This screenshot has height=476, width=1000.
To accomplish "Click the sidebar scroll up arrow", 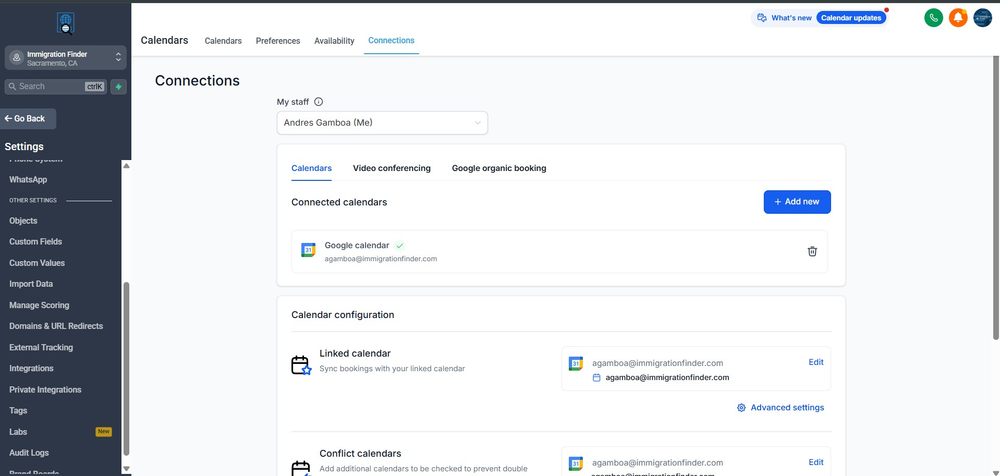I will pyautogui.click(x=126, y=166).
